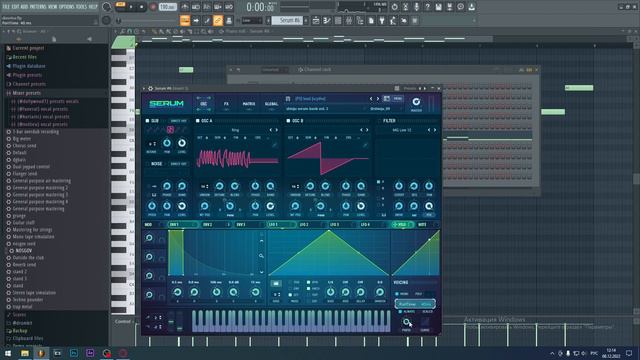Open File Explorer from the taskbar
This screenshot has width=640, height=360.
click(x=25, y=353)
